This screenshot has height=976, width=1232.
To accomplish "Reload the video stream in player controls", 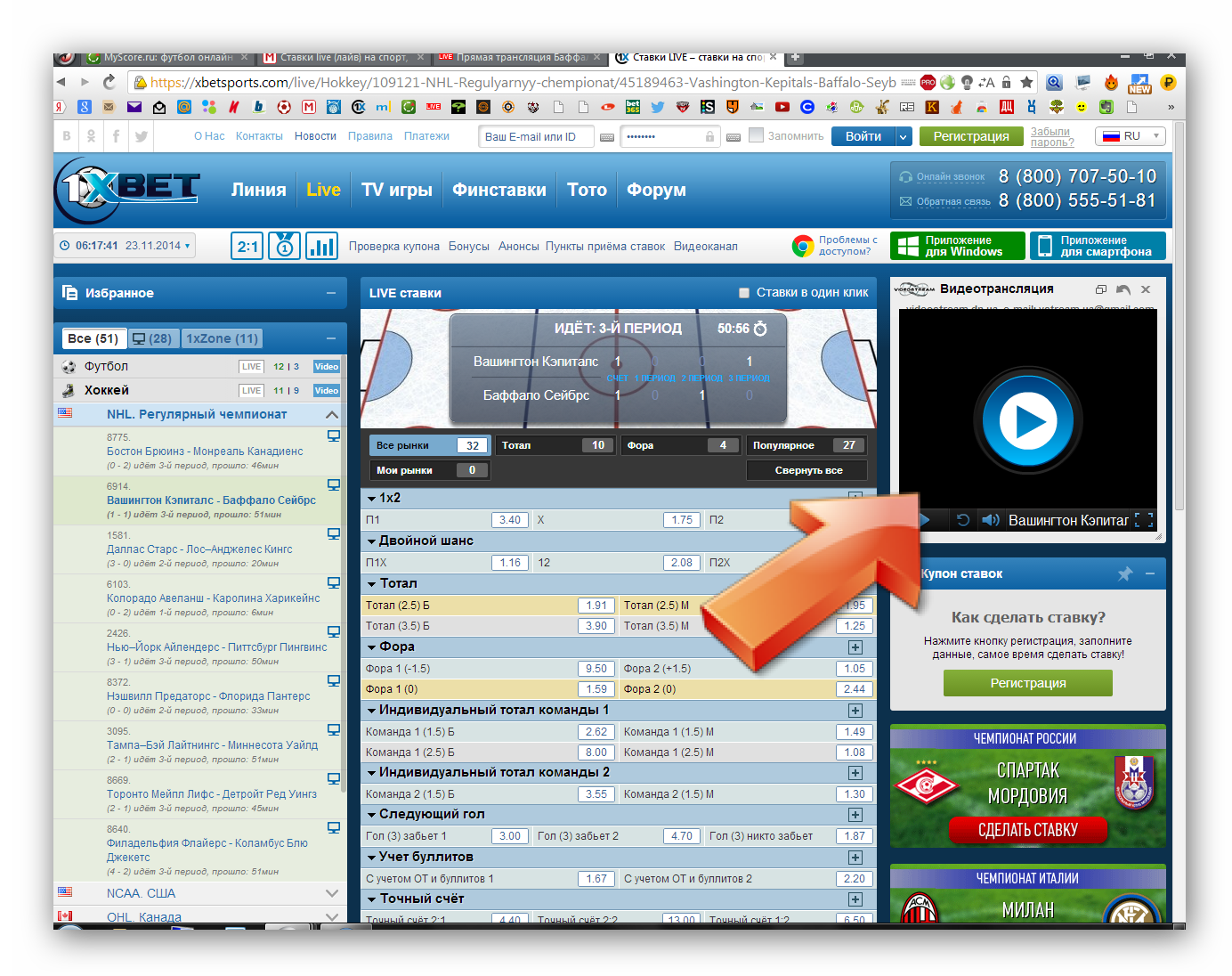I will (x=963, y=520).
